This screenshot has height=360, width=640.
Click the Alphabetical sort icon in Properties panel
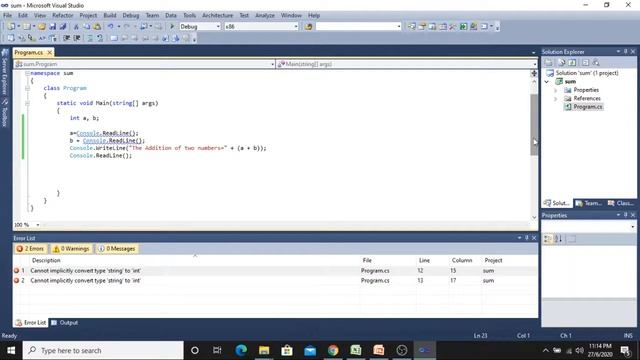(x=558, y=239)
